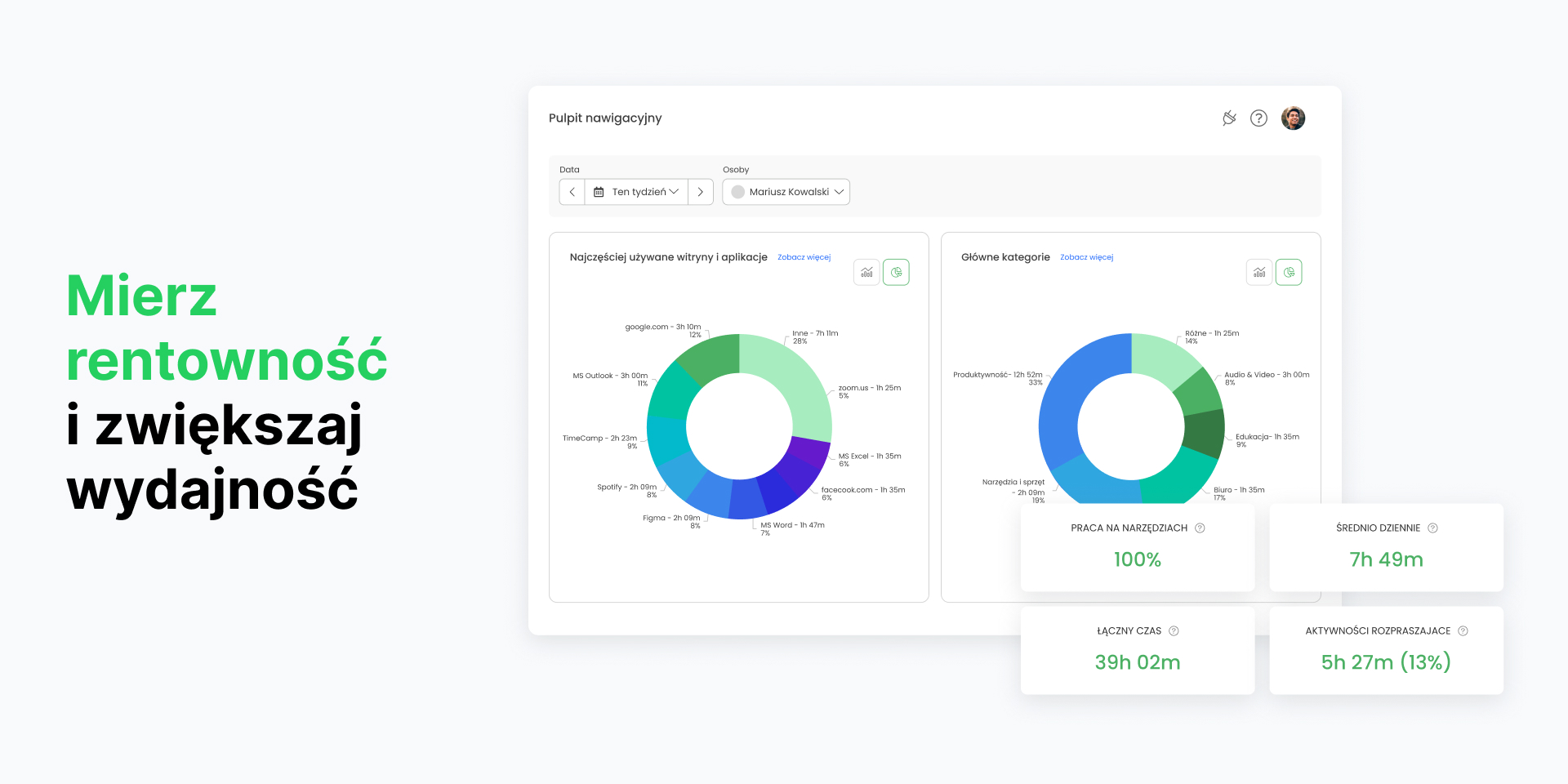Image resolution: width=1568 pixels, height=784 pixels.
Task: Click the Inne light green donut segment
Action: 796,384
